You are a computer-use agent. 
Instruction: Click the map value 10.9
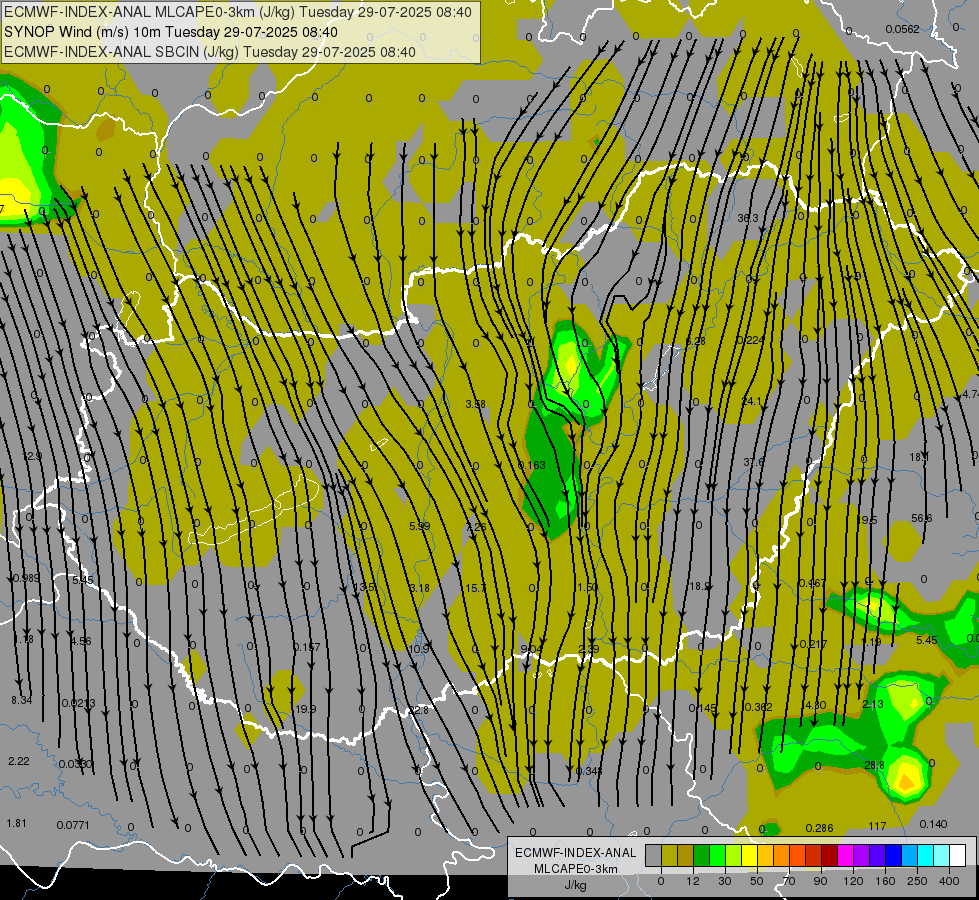tap(420, 649)
